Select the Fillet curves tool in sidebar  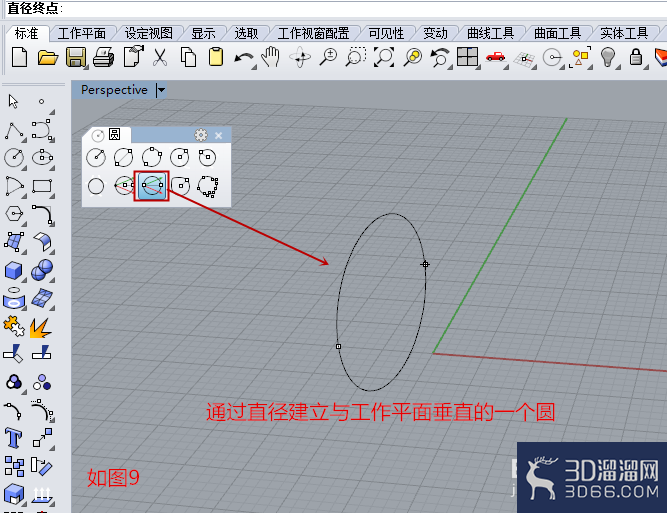click(x=43, y=214)
